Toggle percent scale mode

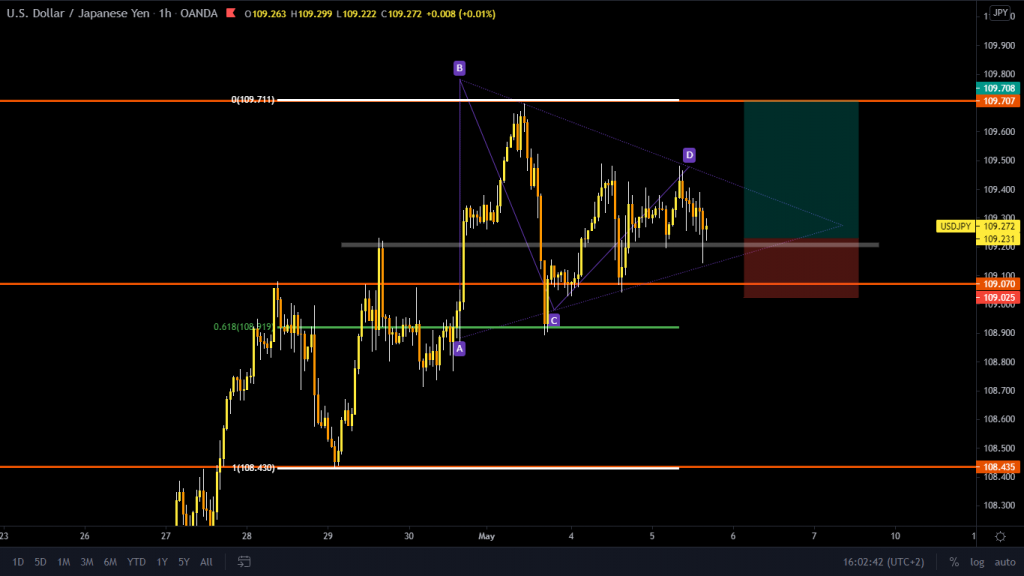(x=954, y=562)
